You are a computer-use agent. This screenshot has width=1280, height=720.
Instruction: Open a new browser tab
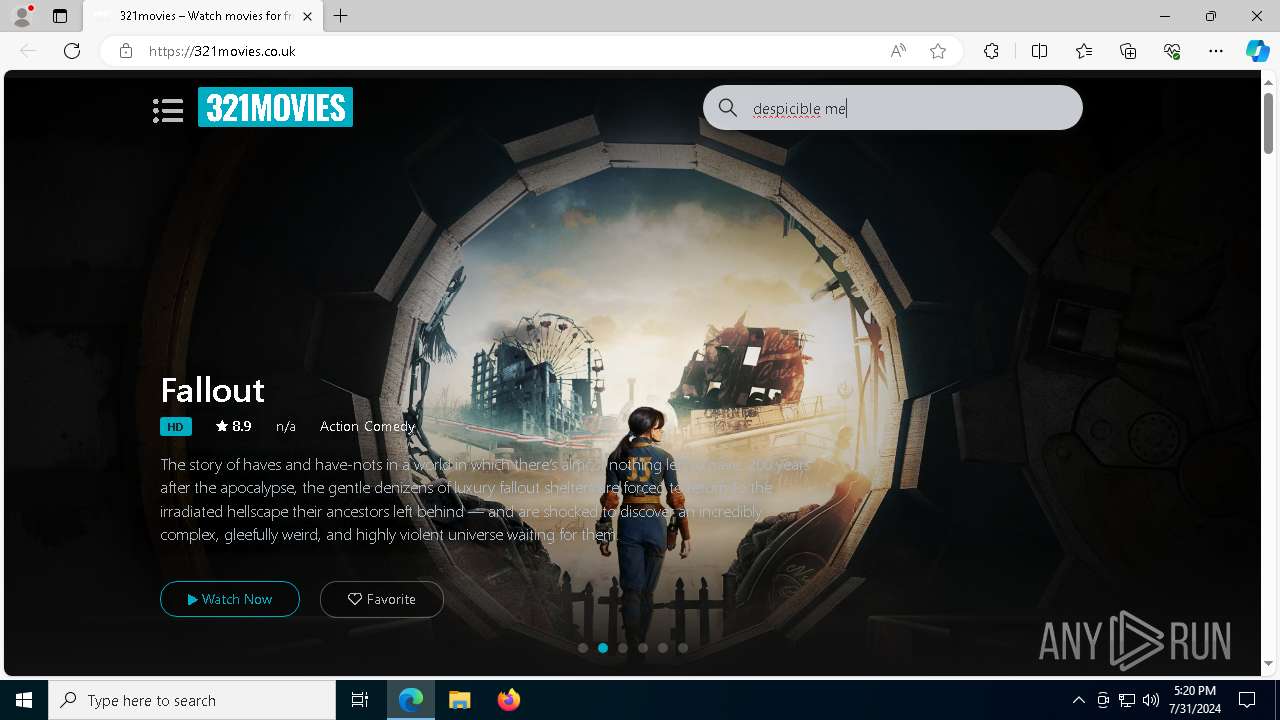tap(341, 16)
